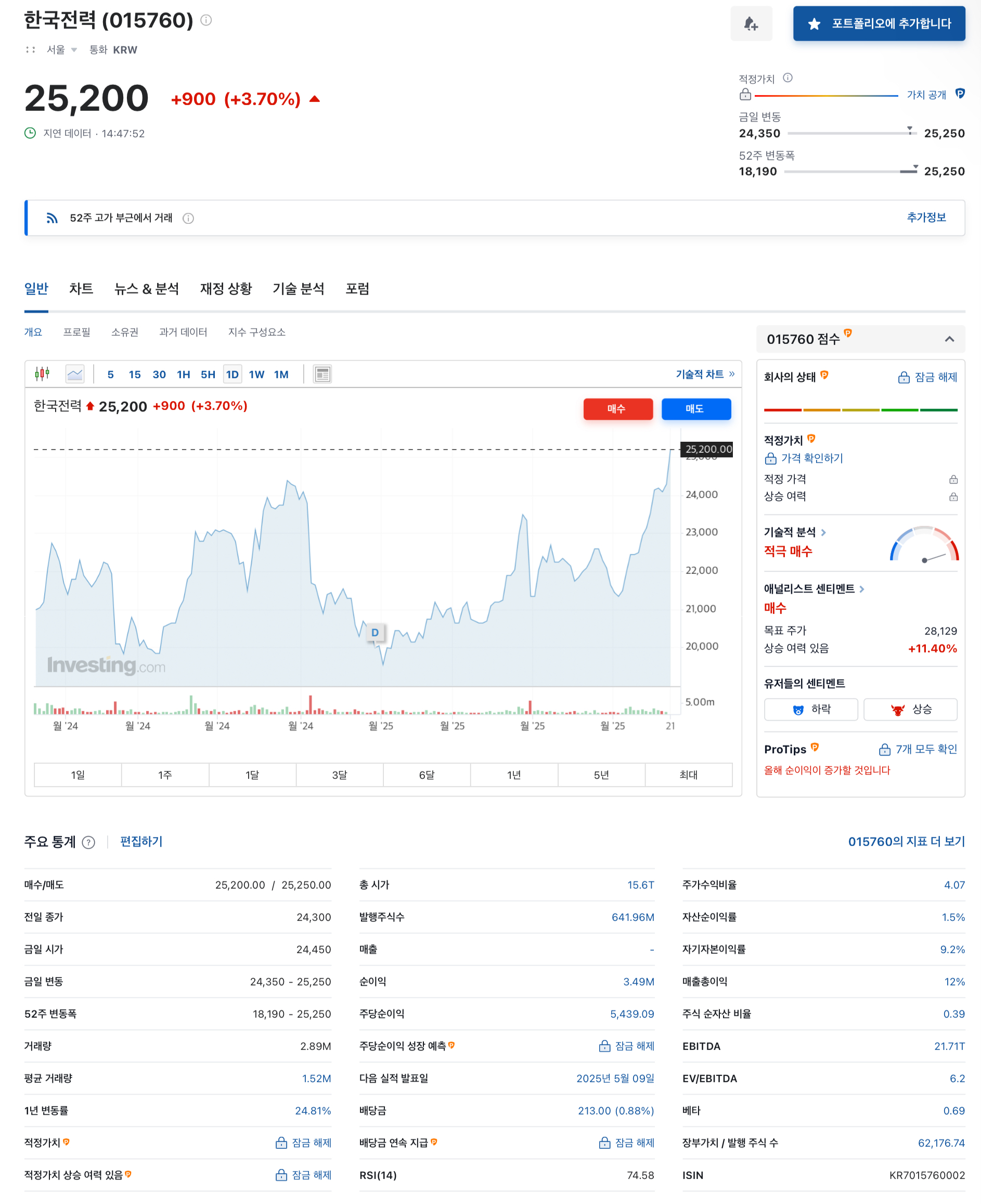This screenshot has width=981, height=1204.
Task: Select the 1D chart interval
Action: coord(233,375)
